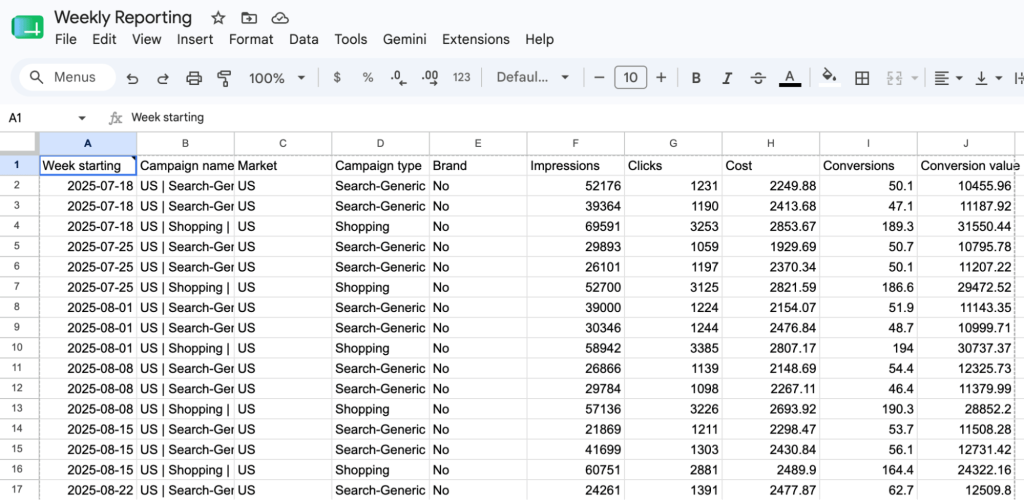
Task: Open the Format menu
Action: click(x=251, y=39)
